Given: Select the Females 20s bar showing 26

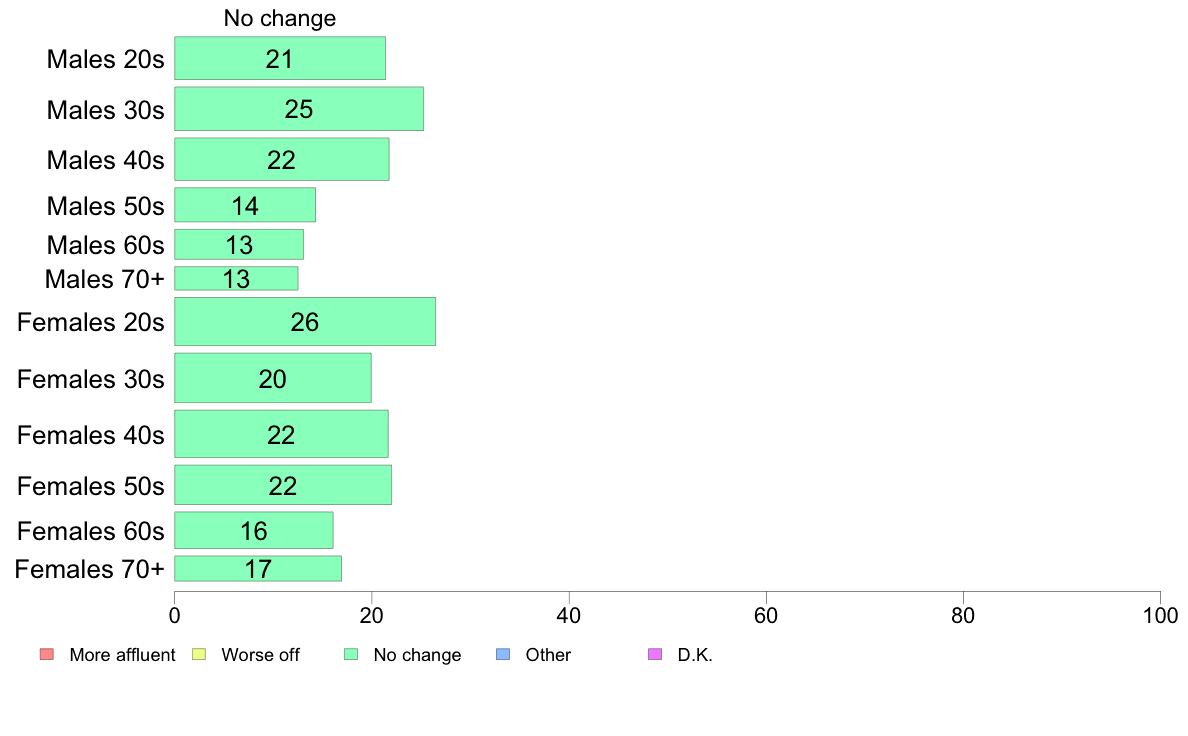Looking at the screenshot, I should coord(305,321).
